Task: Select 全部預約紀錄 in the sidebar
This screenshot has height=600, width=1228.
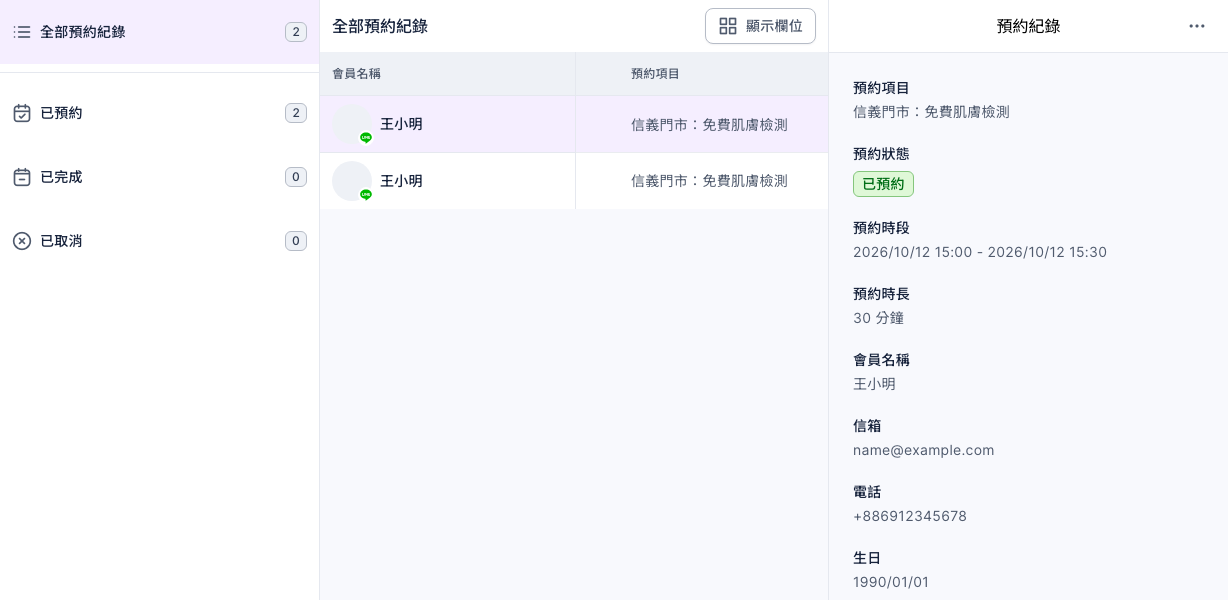Action: click(x=160, y=32)
